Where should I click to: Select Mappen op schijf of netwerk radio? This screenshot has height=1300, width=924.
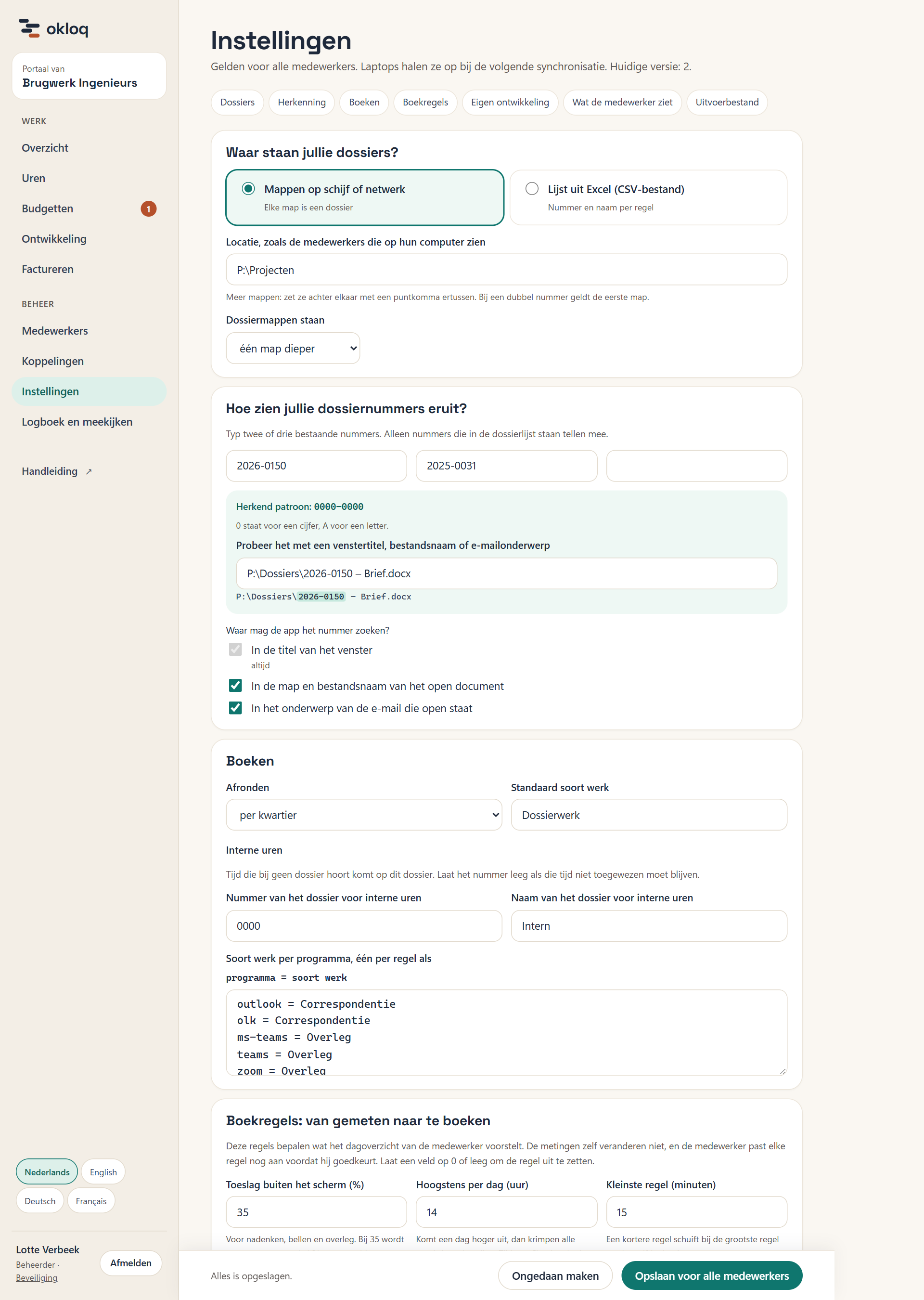pos(248,188)
